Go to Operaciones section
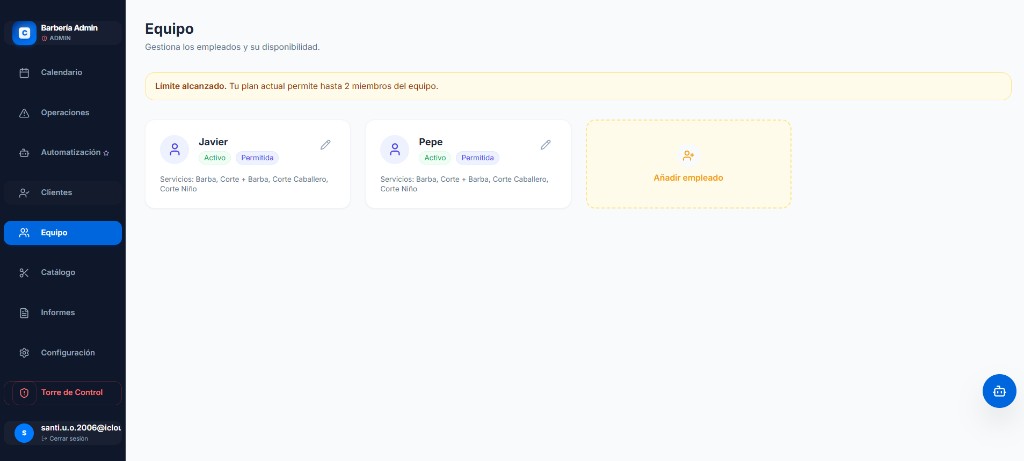This screenshot has width=1024, height=461. point(63,113)
